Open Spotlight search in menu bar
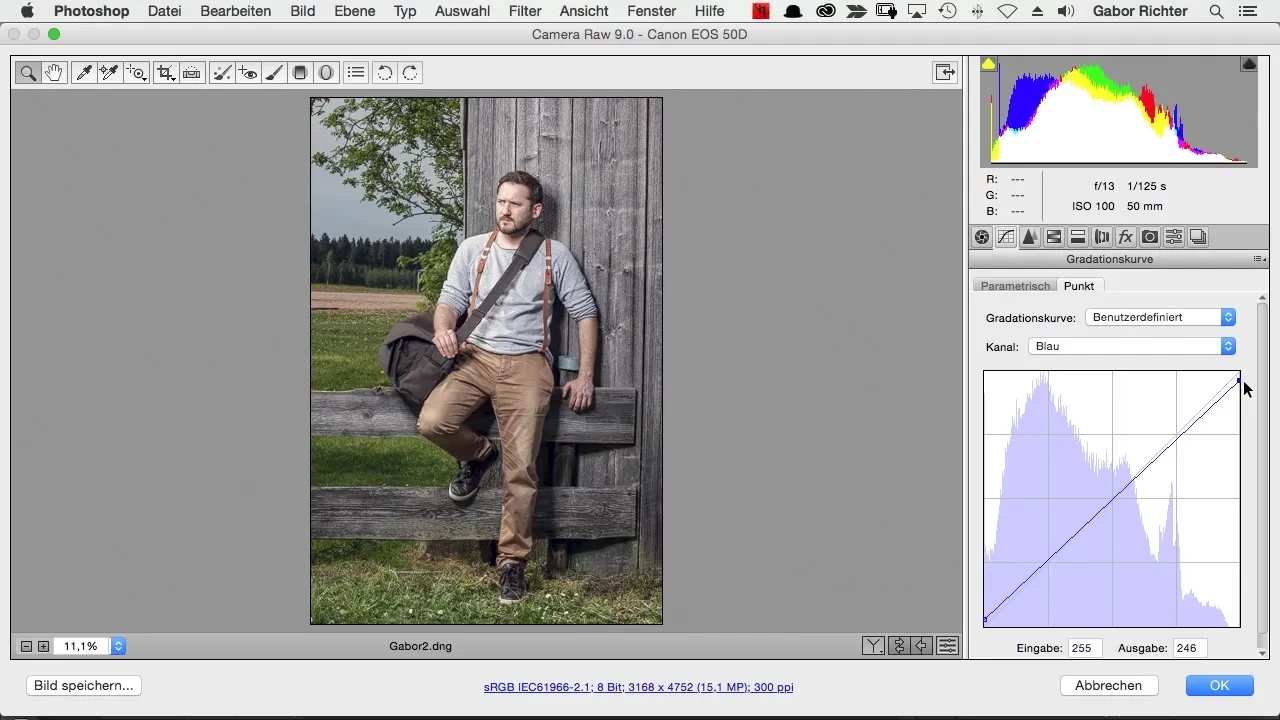1280x720 pixels. tap(1216, 11)
